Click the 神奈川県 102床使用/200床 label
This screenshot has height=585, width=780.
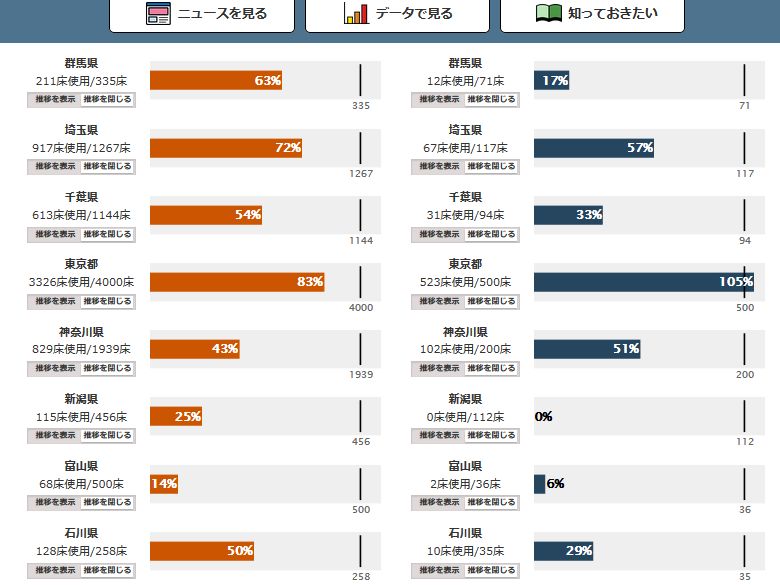(465, 349)
